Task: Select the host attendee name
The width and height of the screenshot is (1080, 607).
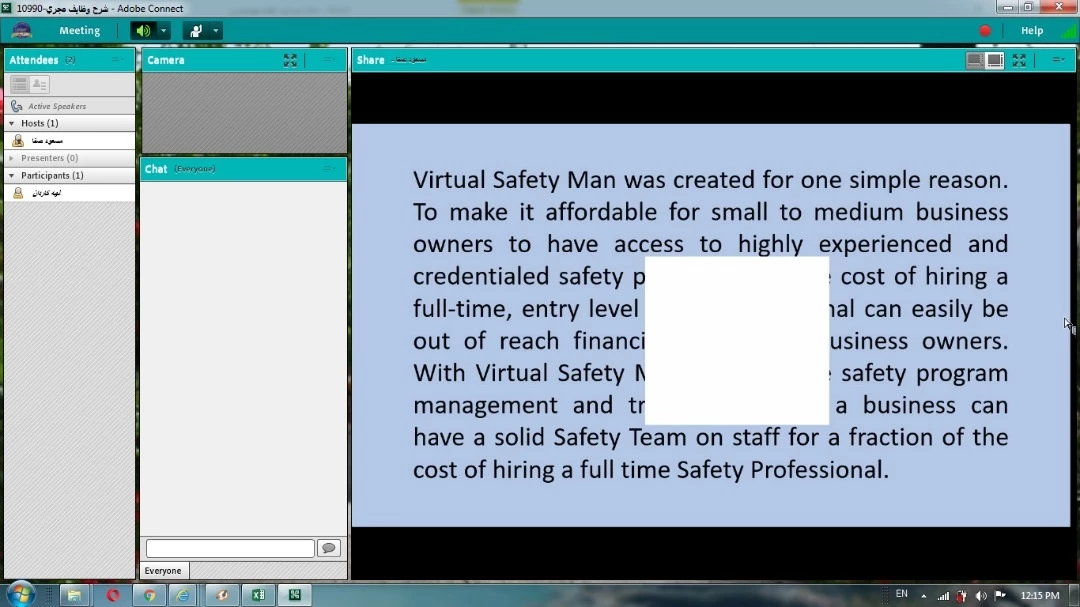Action: pyautogui.click(x=48, y=141)
